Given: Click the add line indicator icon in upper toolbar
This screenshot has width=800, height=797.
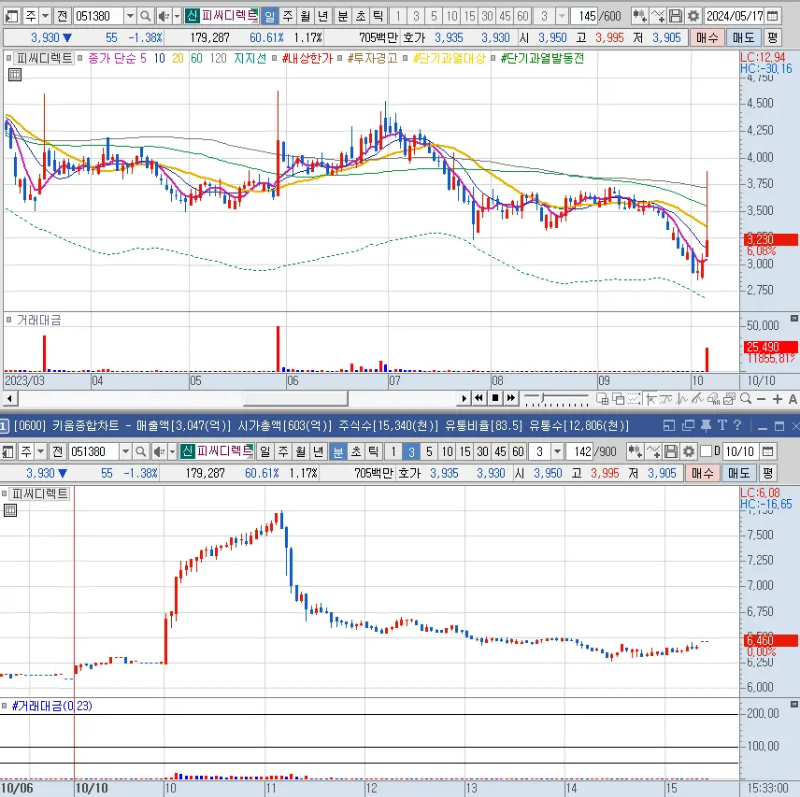Looking at the screenshot, I should 658,16.
